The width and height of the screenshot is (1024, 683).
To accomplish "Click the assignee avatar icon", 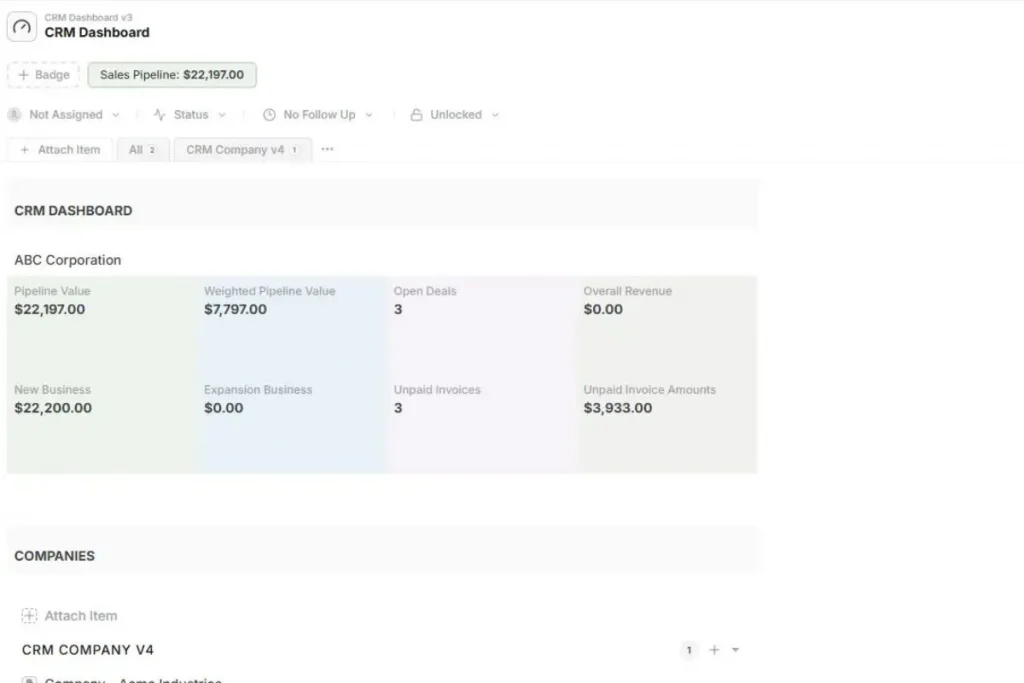I will pyautogui.click(x=14, y=115).
